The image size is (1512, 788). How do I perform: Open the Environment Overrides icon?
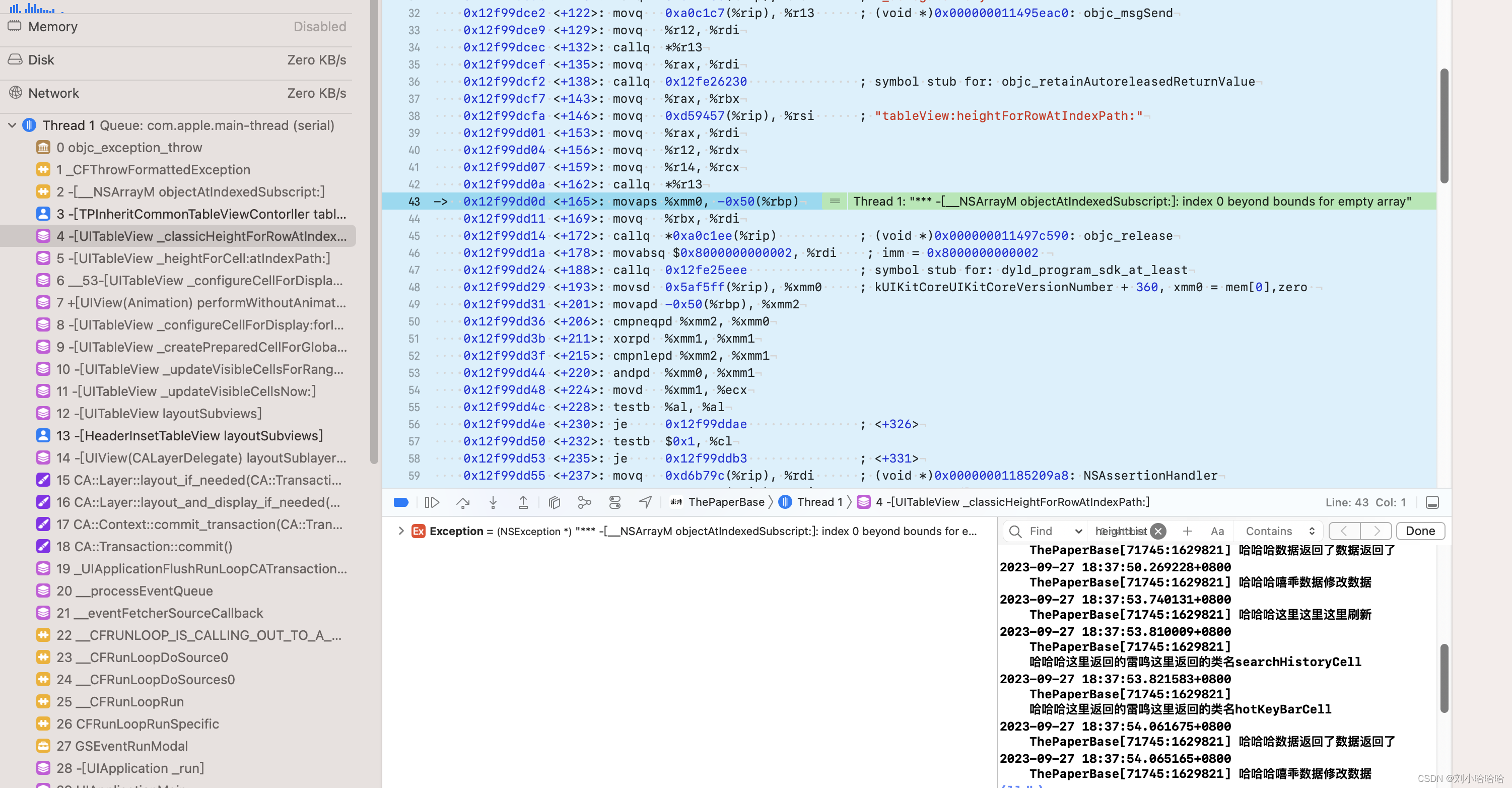(x=614, y=502)
